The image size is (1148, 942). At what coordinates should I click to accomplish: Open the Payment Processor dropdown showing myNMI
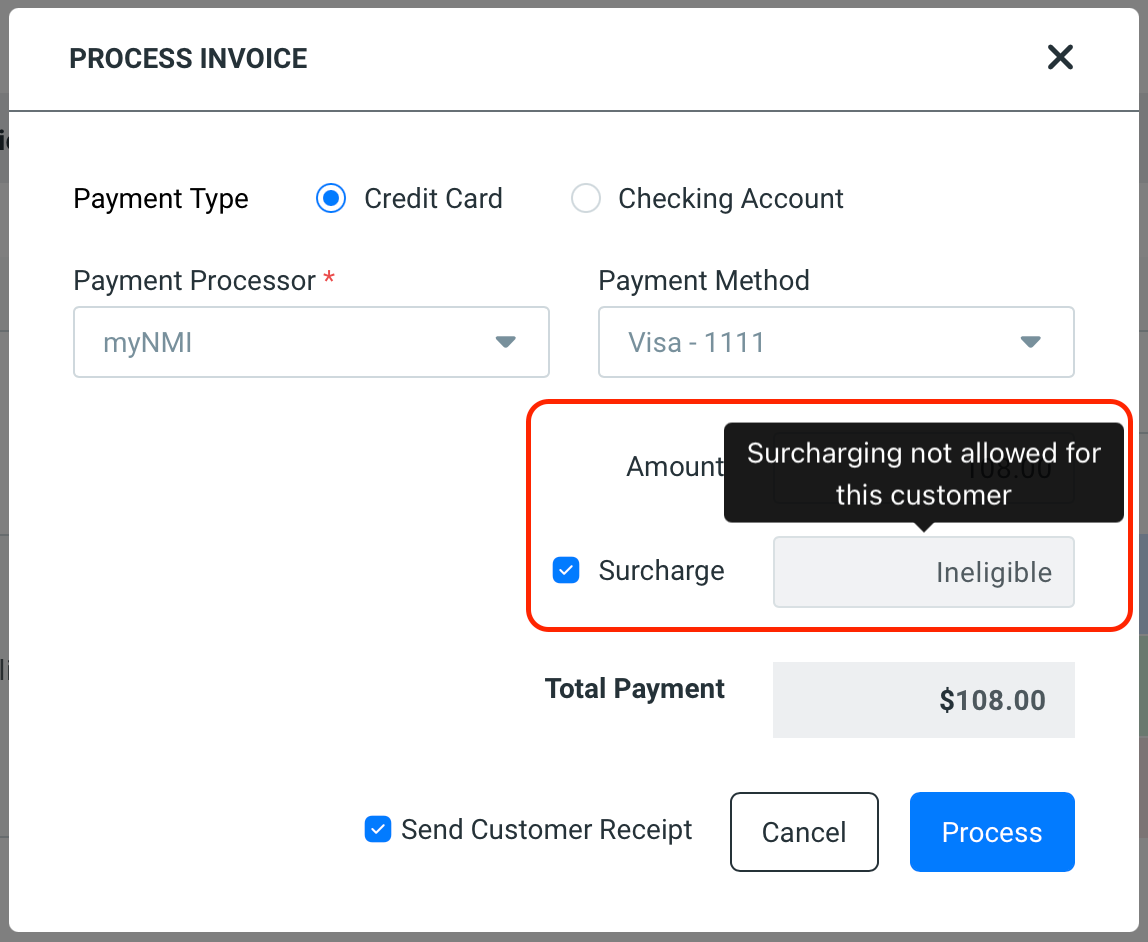pos(311,342)
